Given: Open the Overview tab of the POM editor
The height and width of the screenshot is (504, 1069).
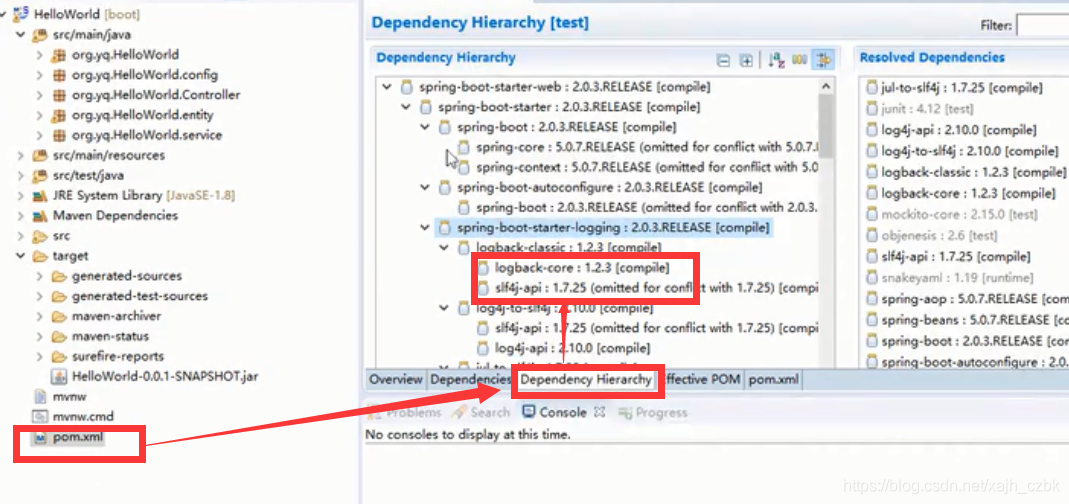Looking at the screenshot, I should click(396, 380).
